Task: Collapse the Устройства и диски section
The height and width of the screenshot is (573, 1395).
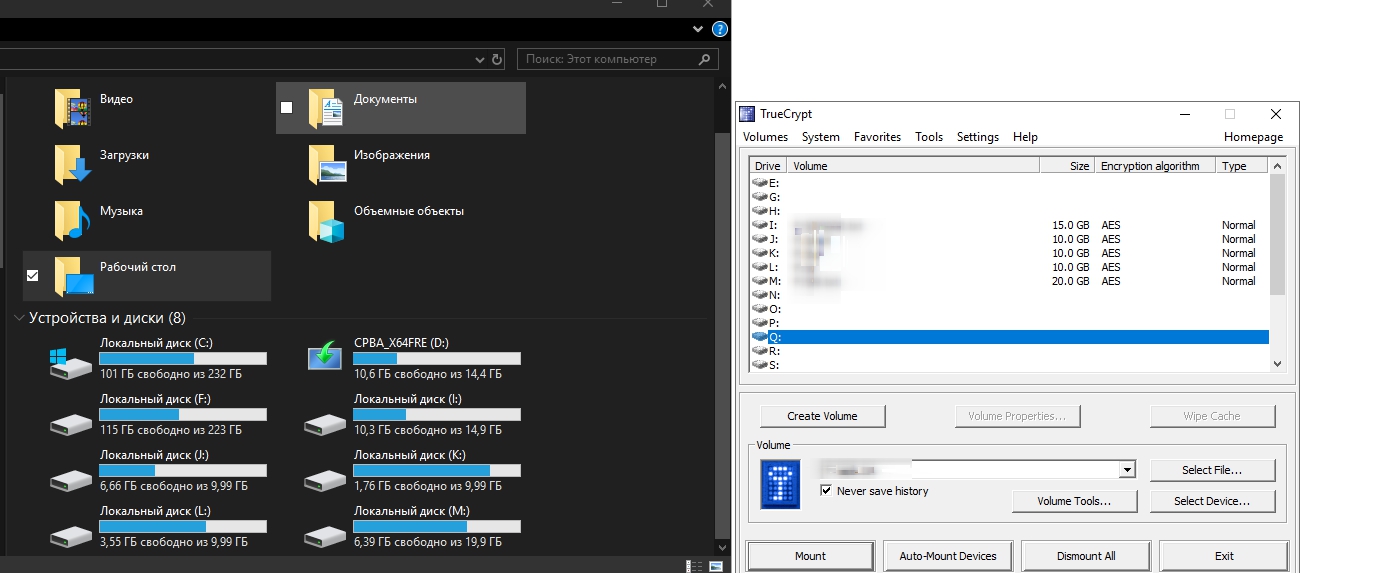Action: [x=19, y=318]
